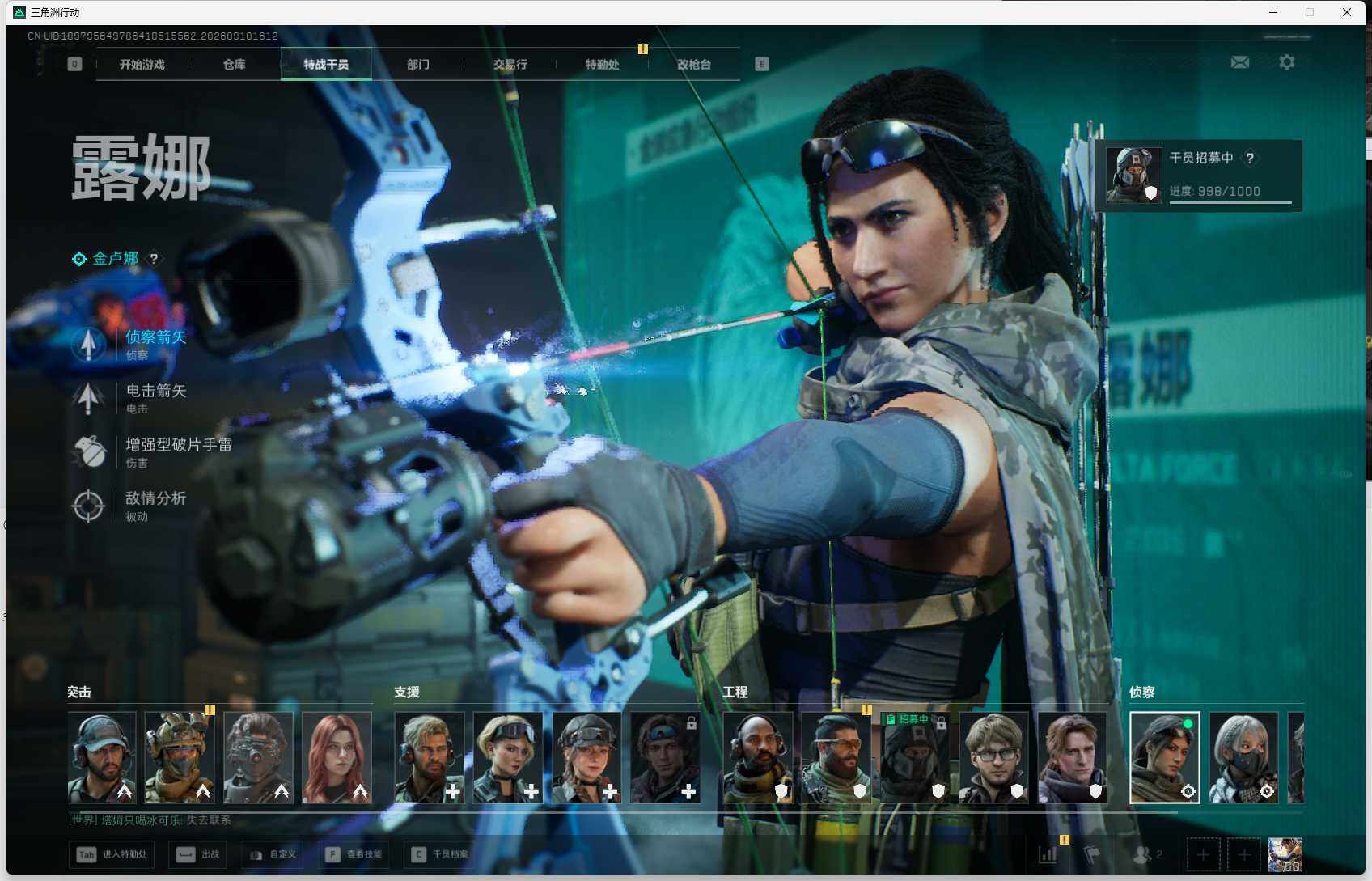Image resolution: width=1372 pixels, height=881 pixels.
Task: Select the brown-haired 工程 operator
Action: 1072,757
